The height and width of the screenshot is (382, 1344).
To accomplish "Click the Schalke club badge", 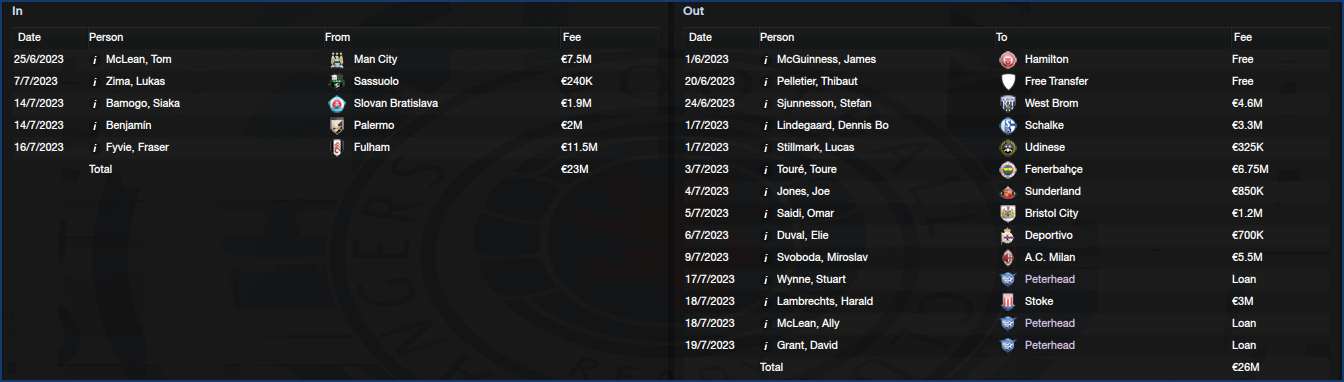I will pyautogui.click(x=1008, y=125).
